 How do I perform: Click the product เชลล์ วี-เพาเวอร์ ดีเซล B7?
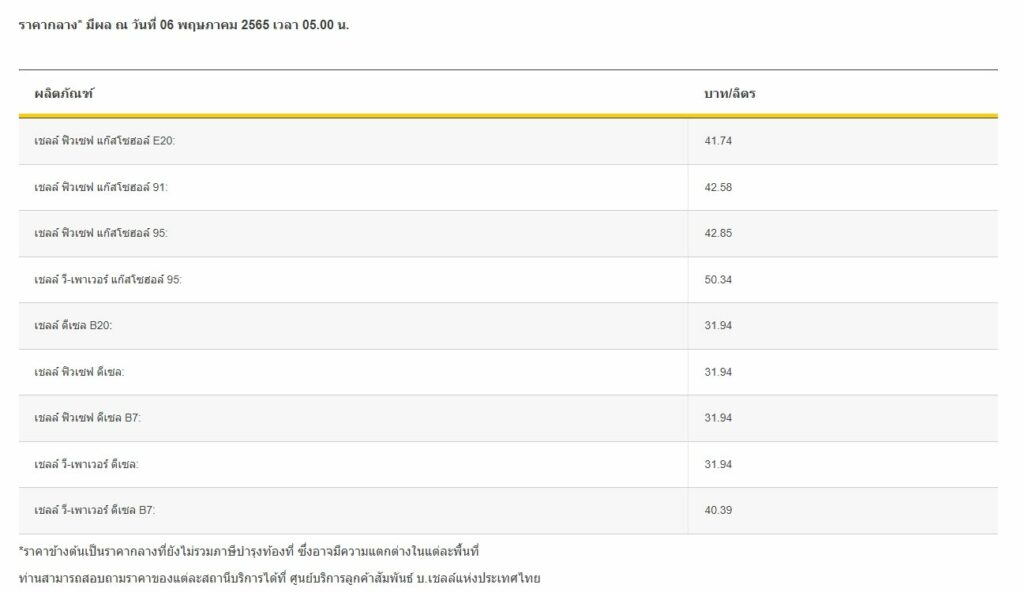point(95,510)
